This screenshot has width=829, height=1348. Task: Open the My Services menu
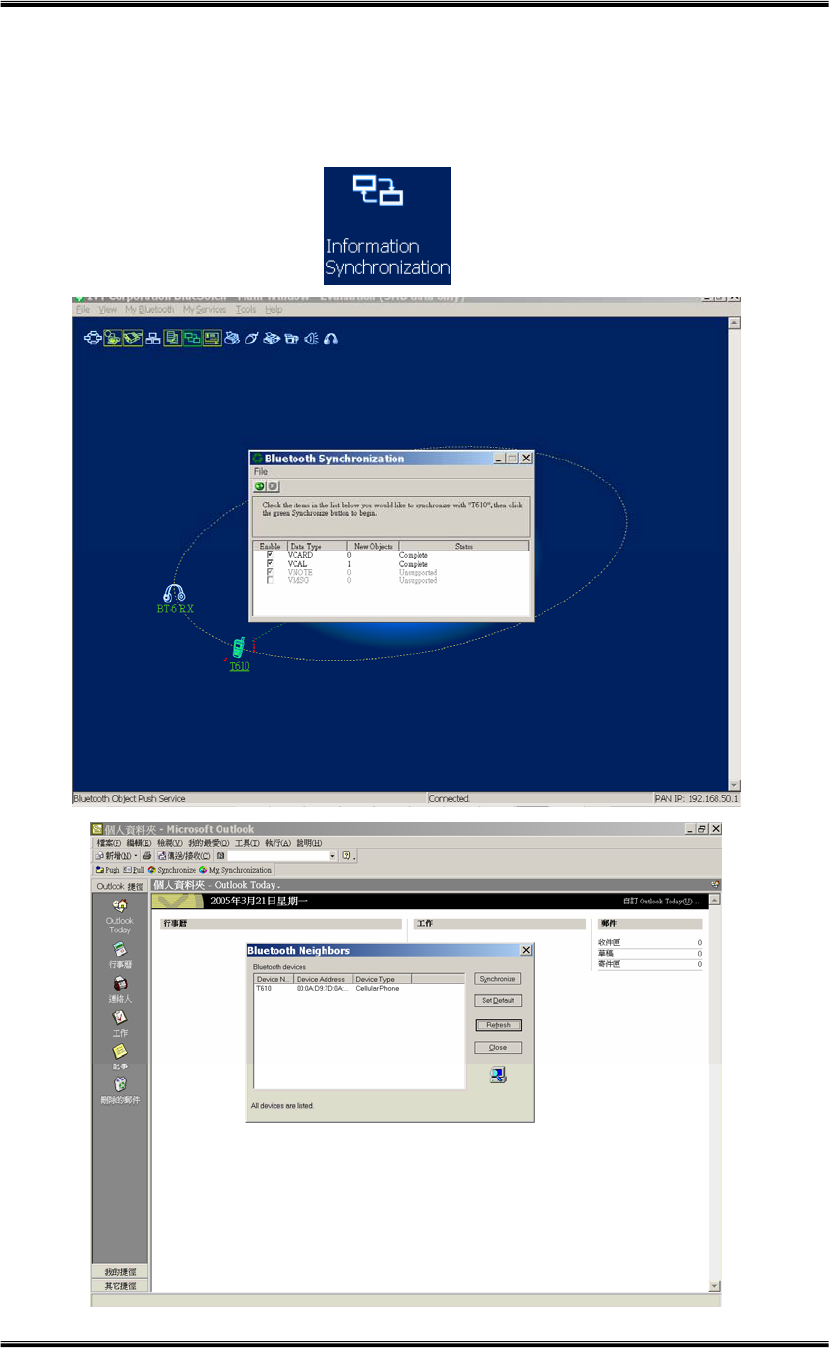205,310
